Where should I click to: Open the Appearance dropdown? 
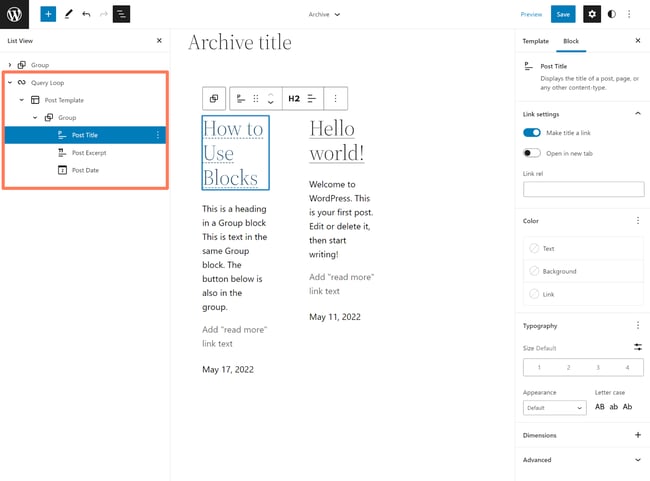click(x=554, y=408)
